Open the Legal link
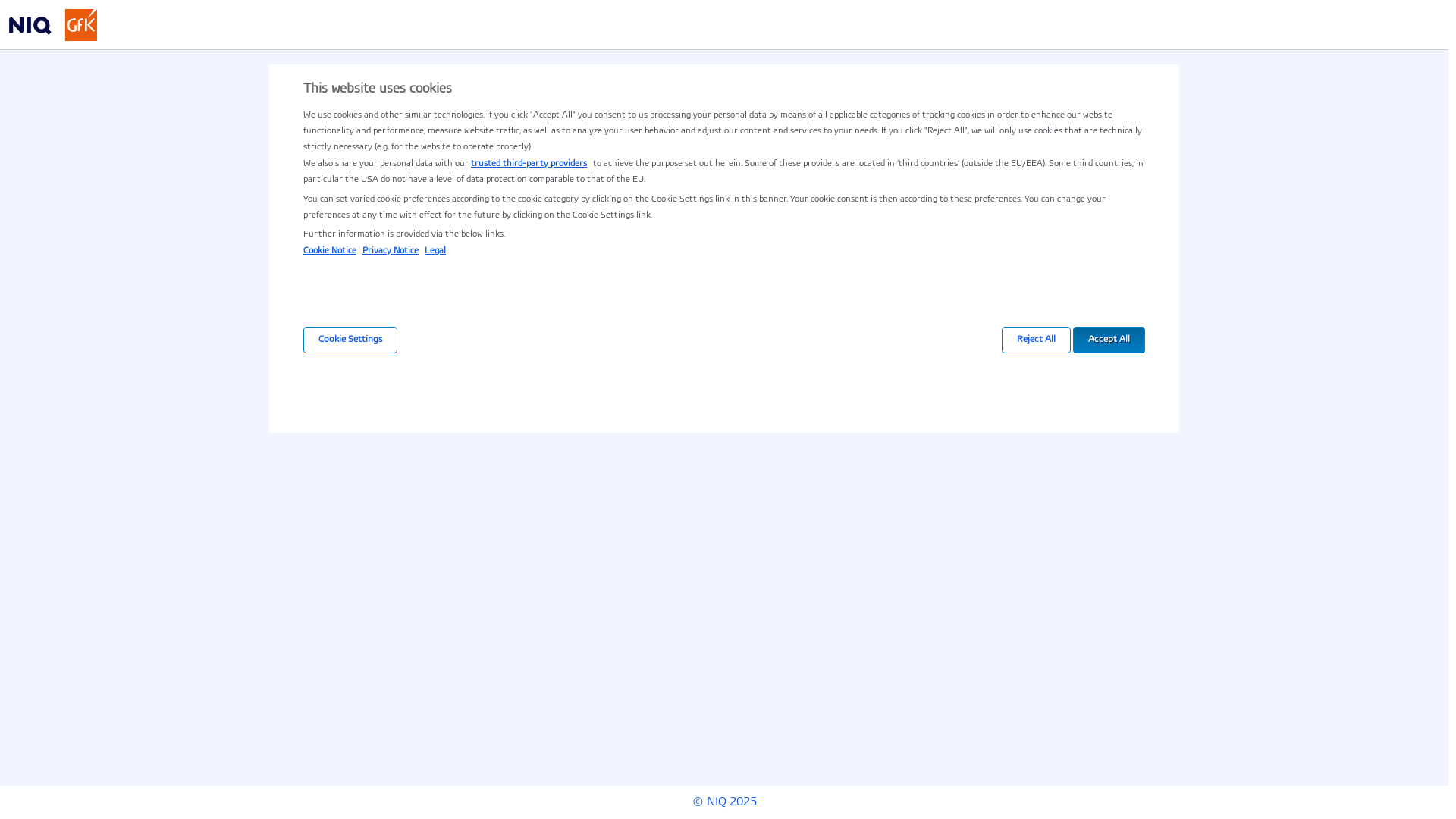The height and width of the screenshot is (819, 1456). (x=435, y=251)
